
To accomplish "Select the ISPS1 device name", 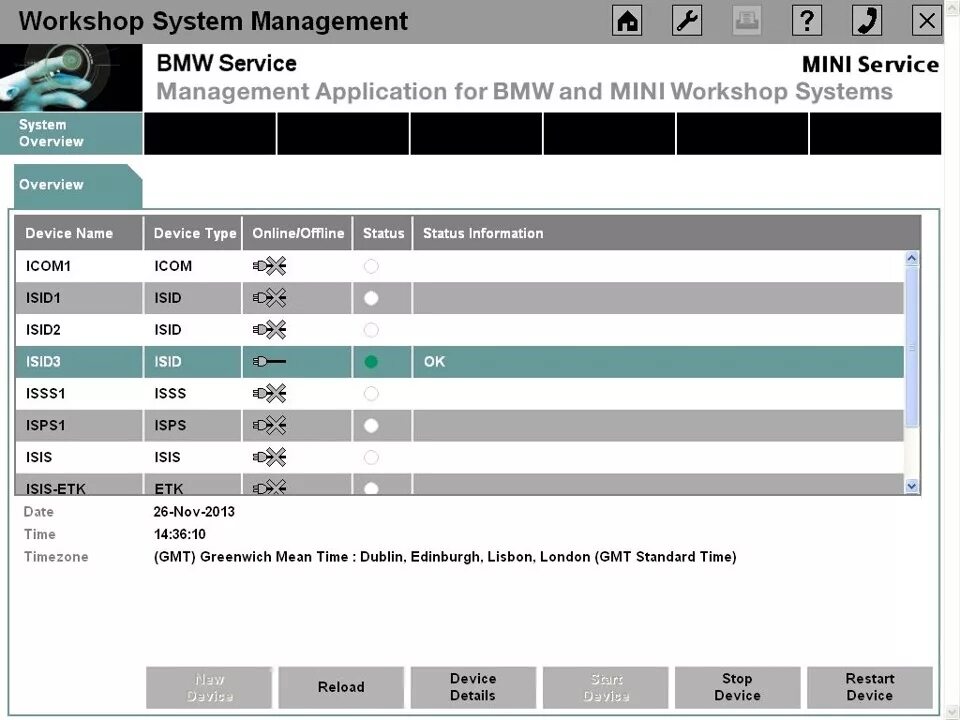I will pos(45,426).
